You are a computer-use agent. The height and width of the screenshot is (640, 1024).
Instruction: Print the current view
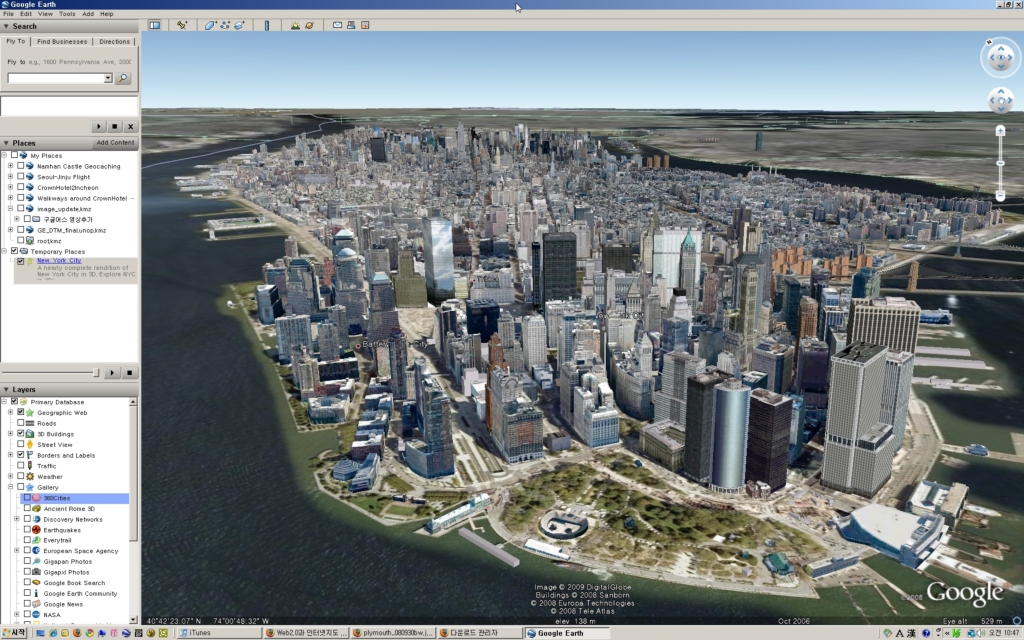(351, 25)
